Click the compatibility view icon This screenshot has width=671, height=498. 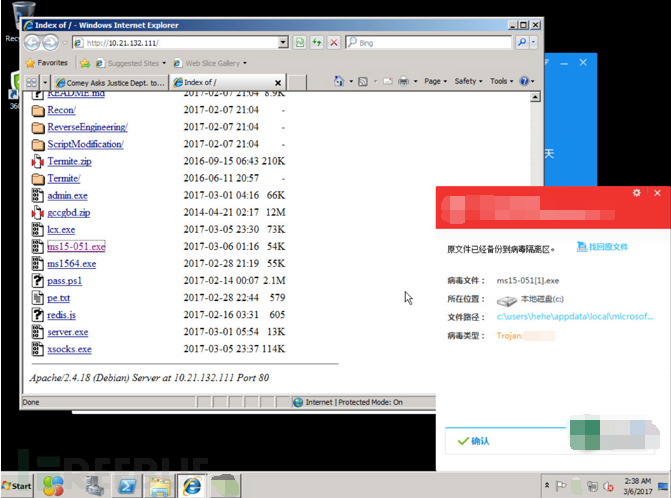(300, 42)
